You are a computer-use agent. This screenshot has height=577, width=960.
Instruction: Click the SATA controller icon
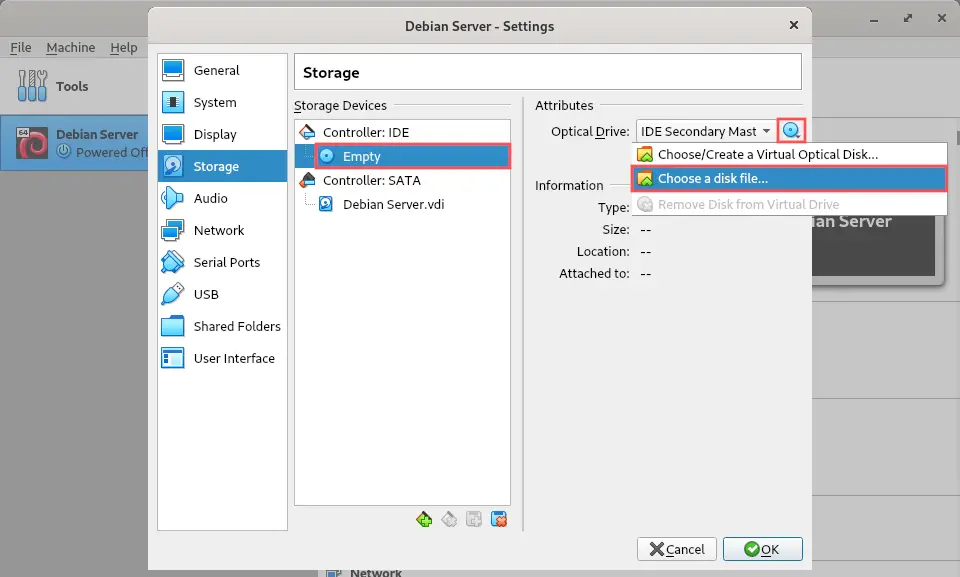[x=307, y=180]
